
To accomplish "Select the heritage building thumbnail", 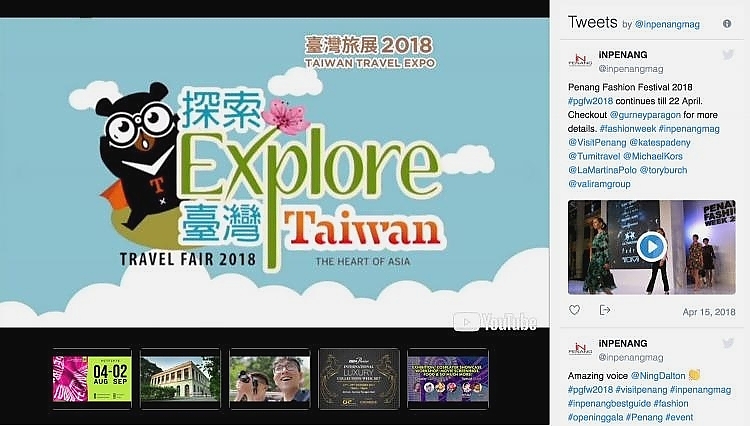I will tap(180, 379).
